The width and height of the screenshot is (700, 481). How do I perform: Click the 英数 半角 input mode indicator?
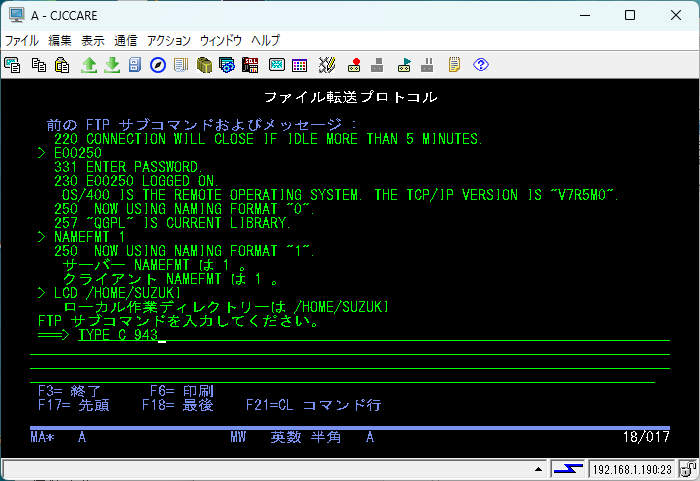pos(305,437)
